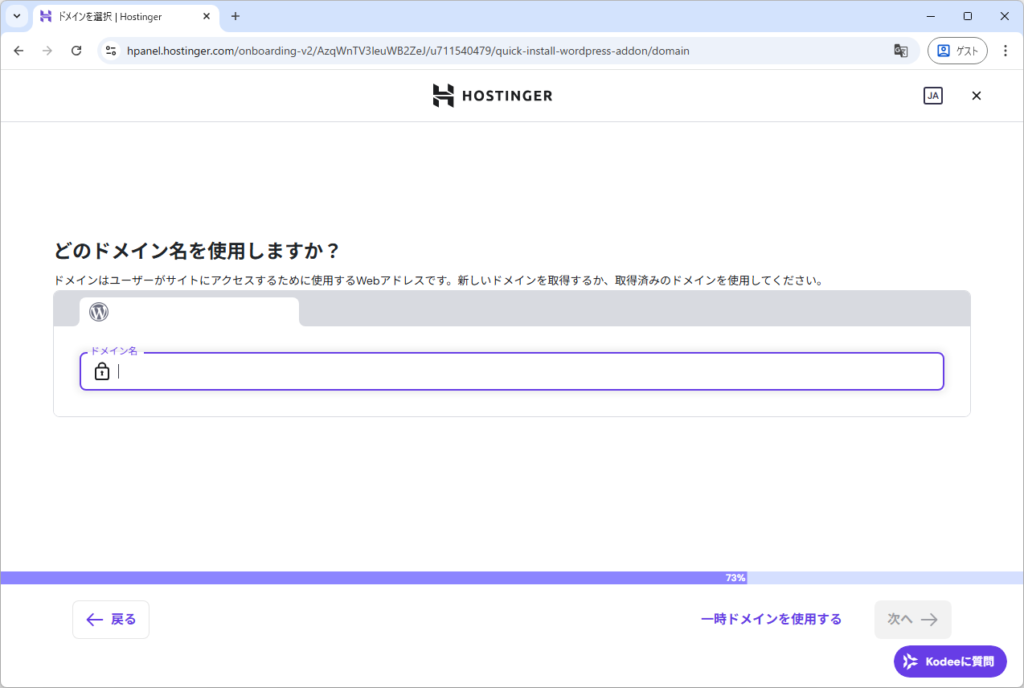Click the lock icon in domain field

102,372
